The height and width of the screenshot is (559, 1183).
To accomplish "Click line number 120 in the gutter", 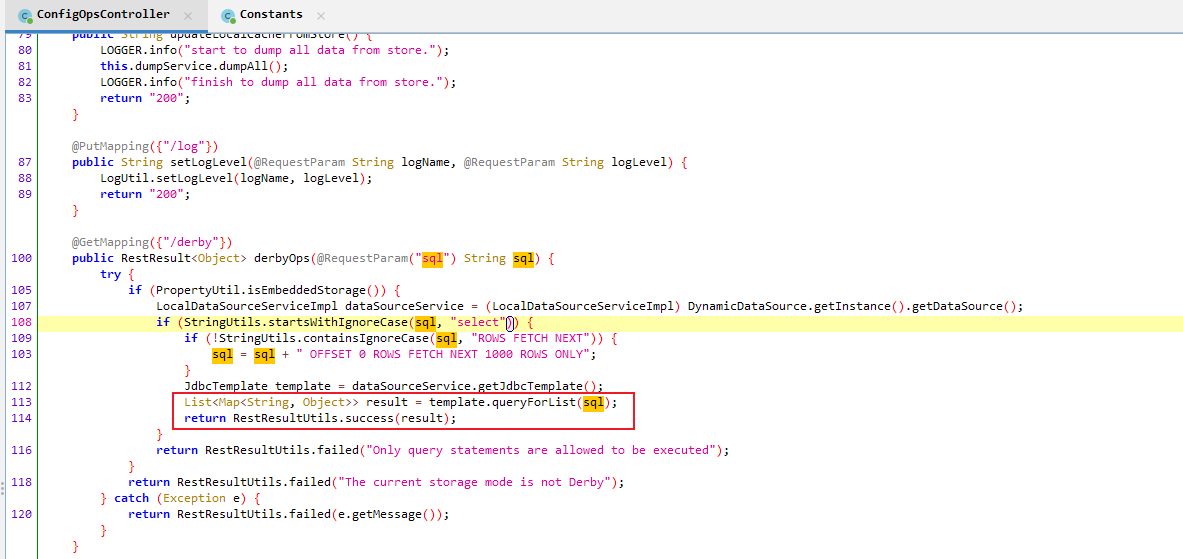I will point(21,514).
